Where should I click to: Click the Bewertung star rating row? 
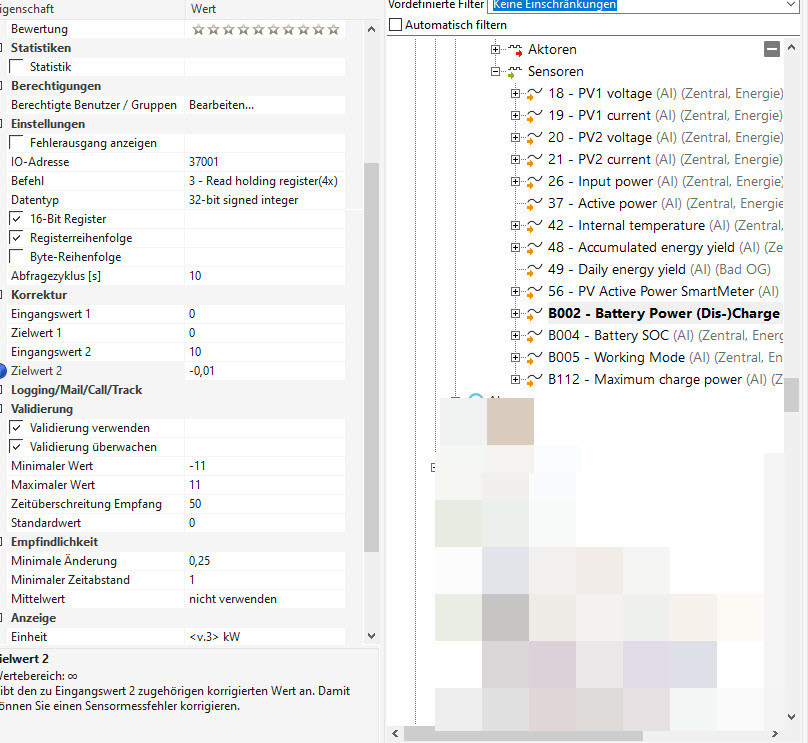266,29
